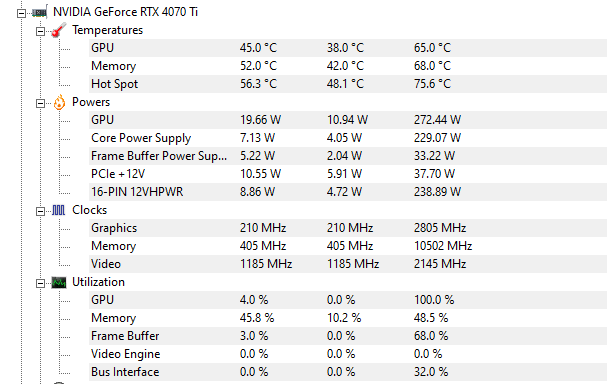Click the 68.0 % Frame Buffer maximum
Viewport: 607px width, 384px height.
[431, 336]
